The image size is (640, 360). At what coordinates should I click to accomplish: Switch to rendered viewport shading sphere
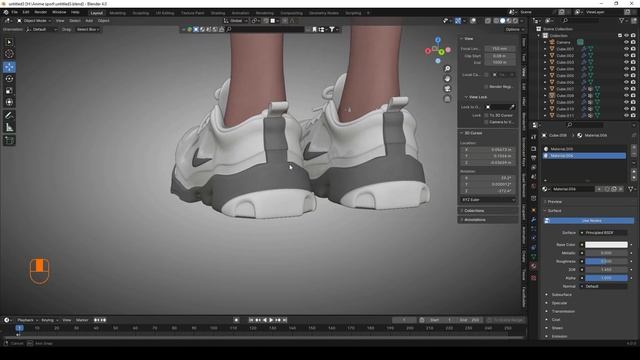point(516,21)
